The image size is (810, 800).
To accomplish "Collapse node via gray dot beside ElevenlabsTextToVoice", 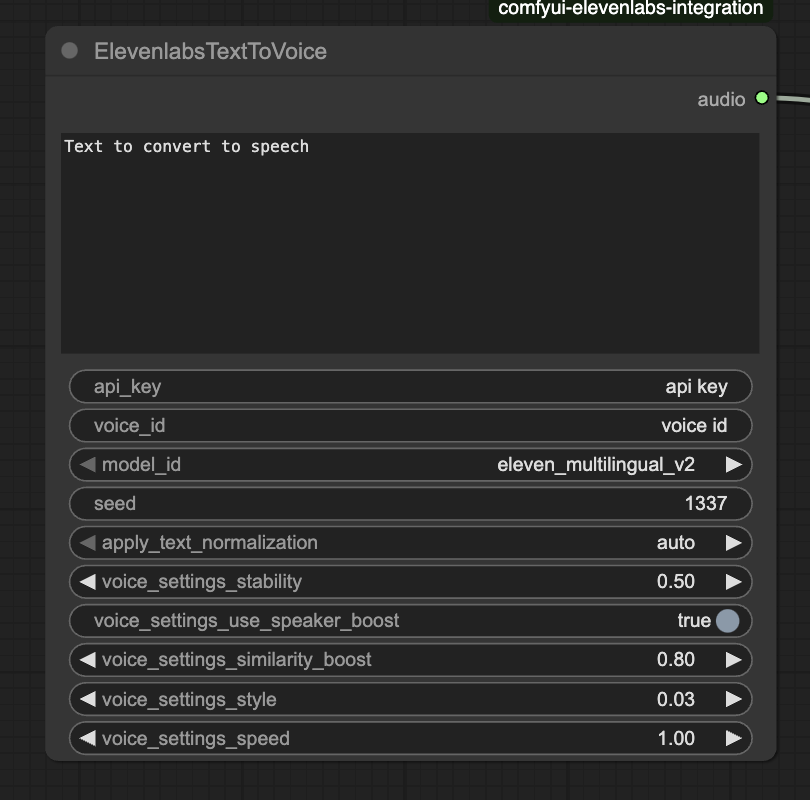I will point(69,51).
